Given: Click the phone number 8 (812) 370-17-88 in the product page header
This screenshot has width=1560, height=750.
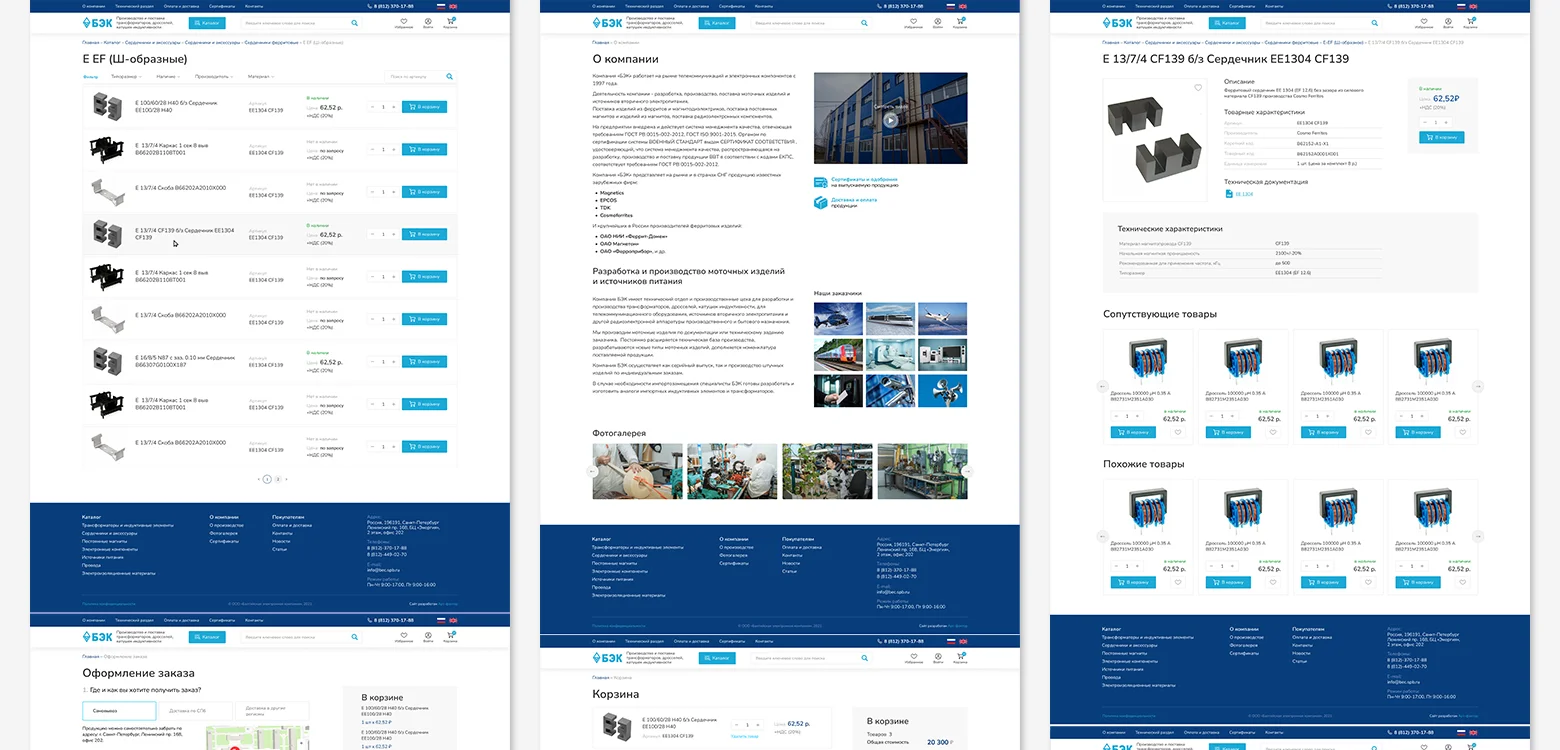Looking at the screenshot, I should (1413, 6).
